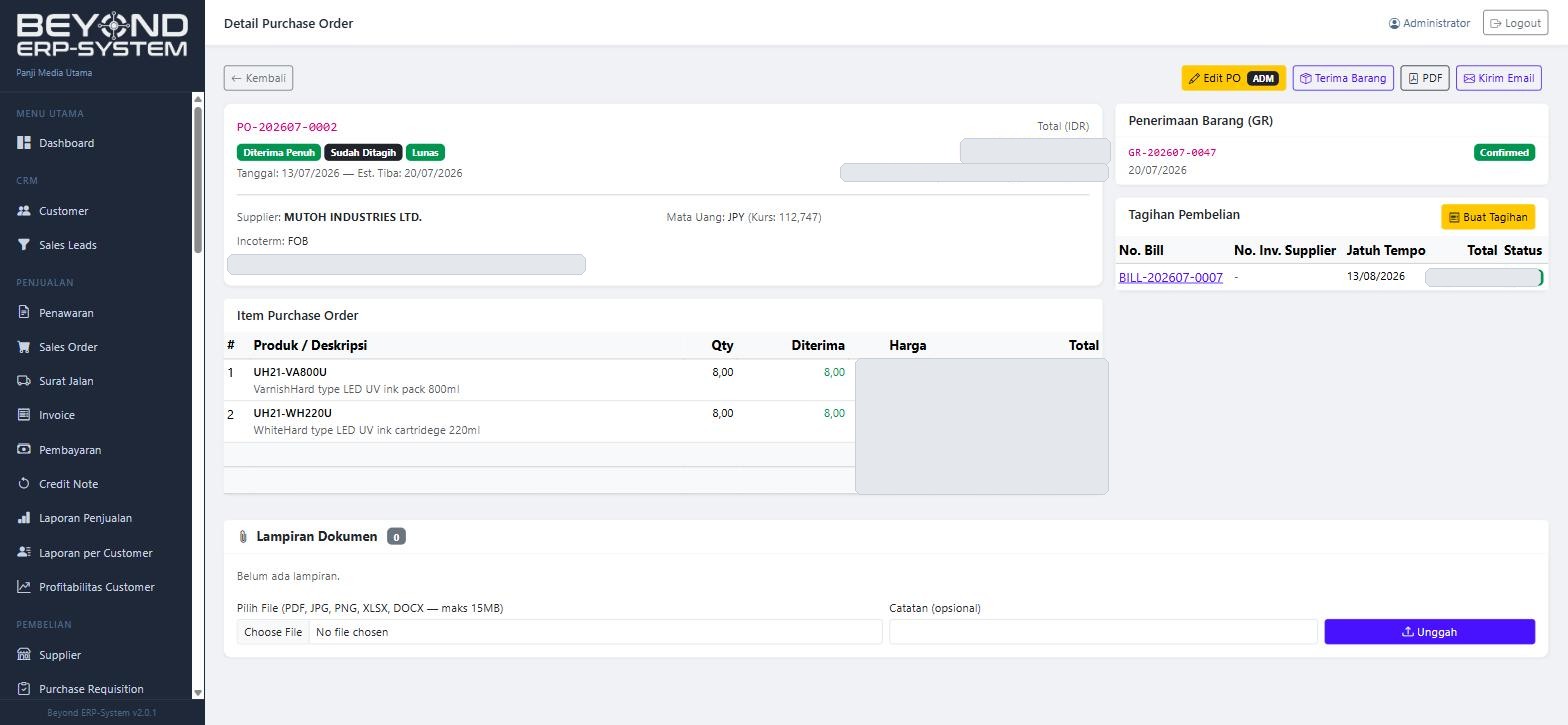Open the Sales Order menu
This screenshot has width=1568, height=725.
coord(96,347)
